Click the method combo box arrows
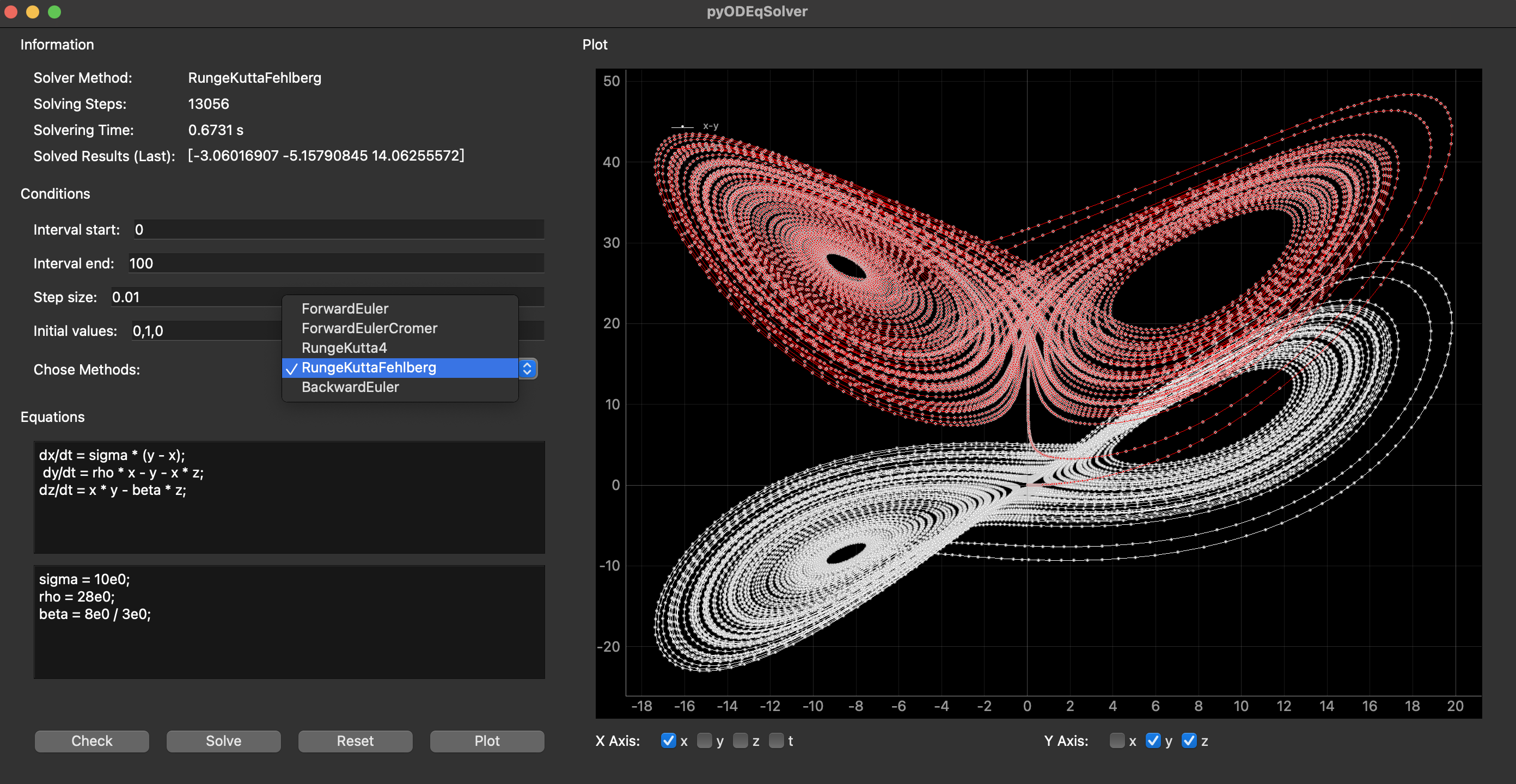 pyautogui.click(x=527, y=369)
